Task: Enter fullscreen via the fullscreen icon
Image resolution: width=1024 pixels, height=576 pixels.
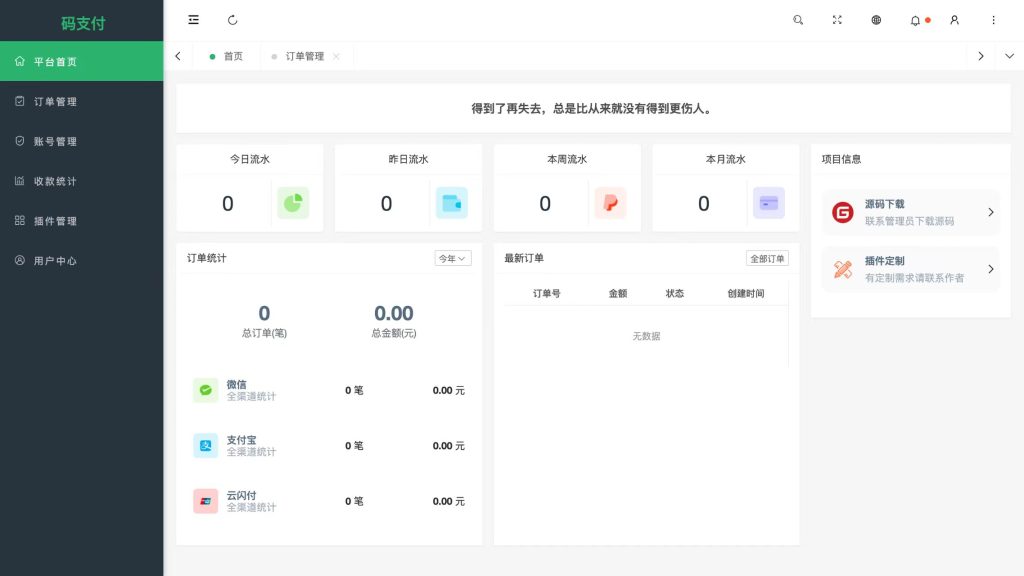Action: [837, 20]
